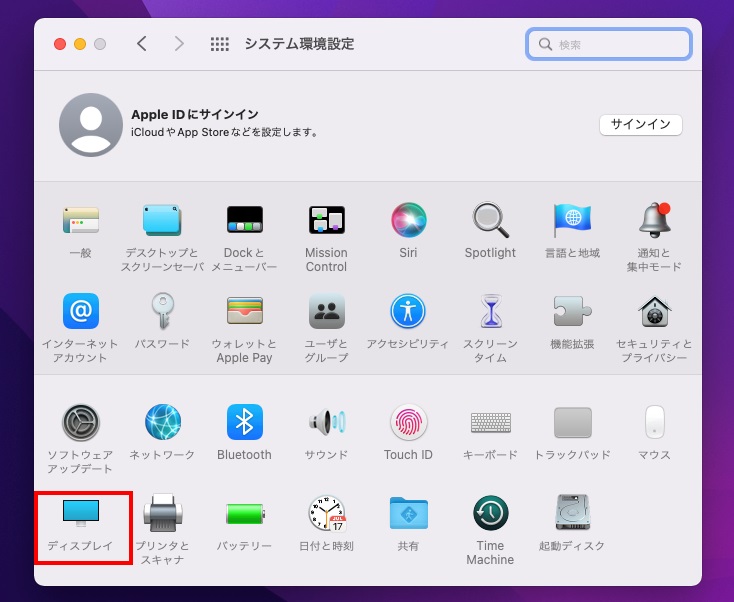The height and width of the screenshot is (602, 734).
Task: Open 共有 folder preferences
Action: [x=408, y=513]
